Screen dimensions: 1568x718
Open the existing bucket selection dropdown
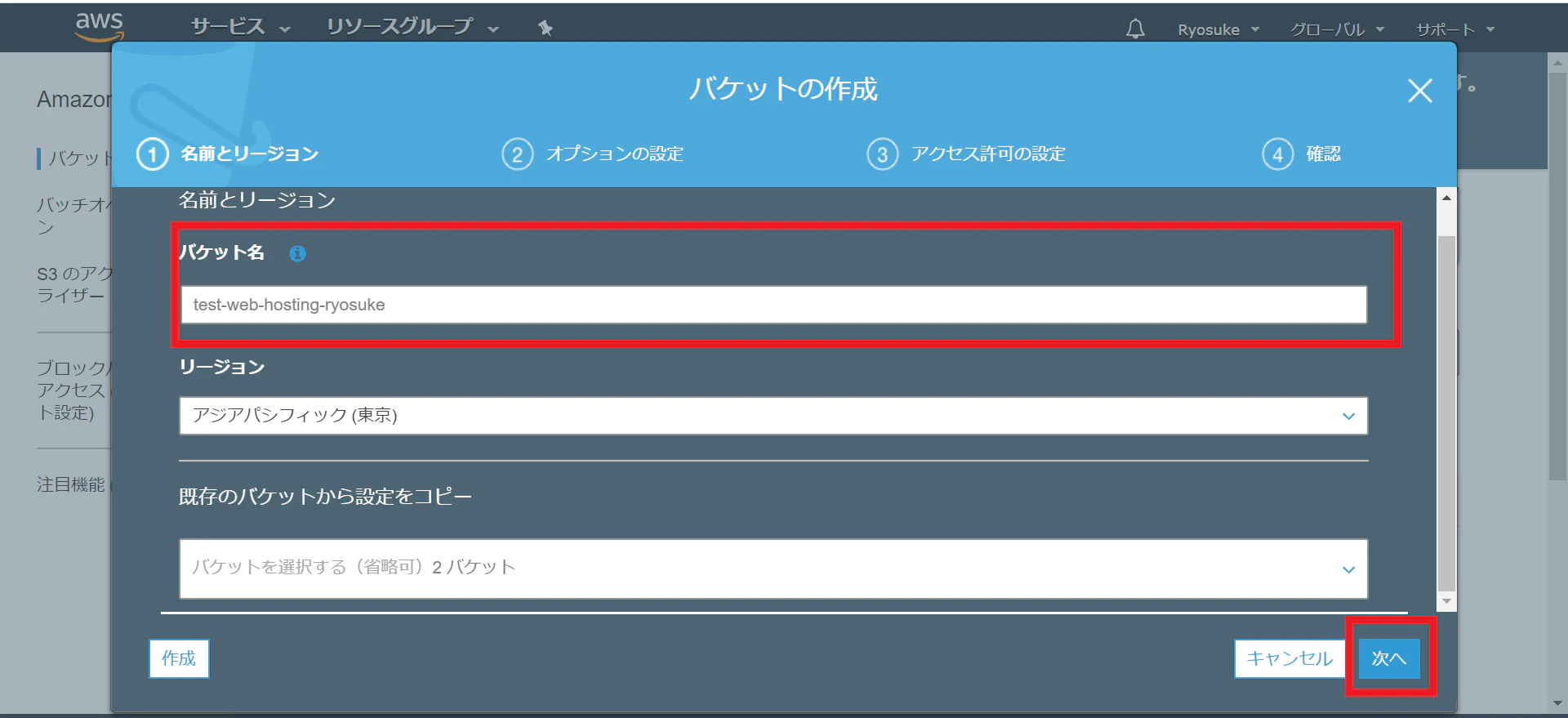pyautogui.click(x=773, y=569)
